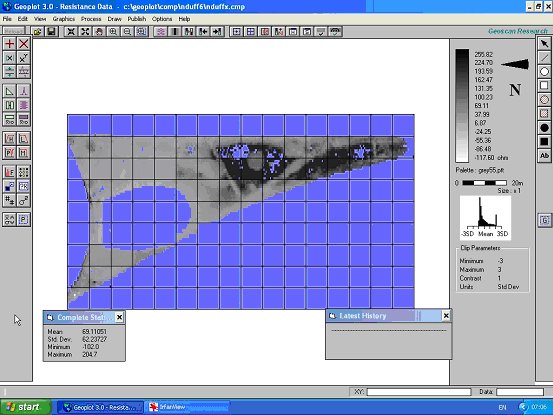Click the red plus Add function icon
Screen dimensions: 553x415
[x=10, y=44]
